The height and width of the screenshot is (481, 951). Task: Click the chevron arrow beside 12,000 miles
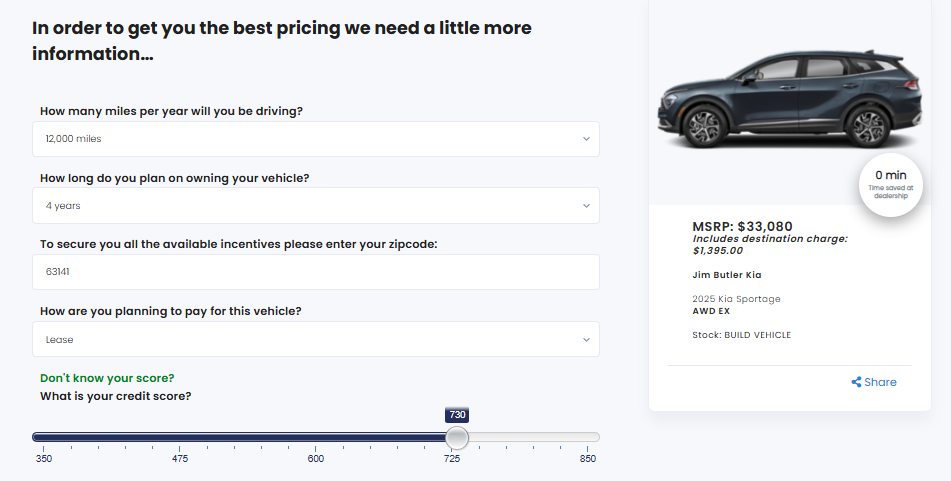tap(586, 139)
